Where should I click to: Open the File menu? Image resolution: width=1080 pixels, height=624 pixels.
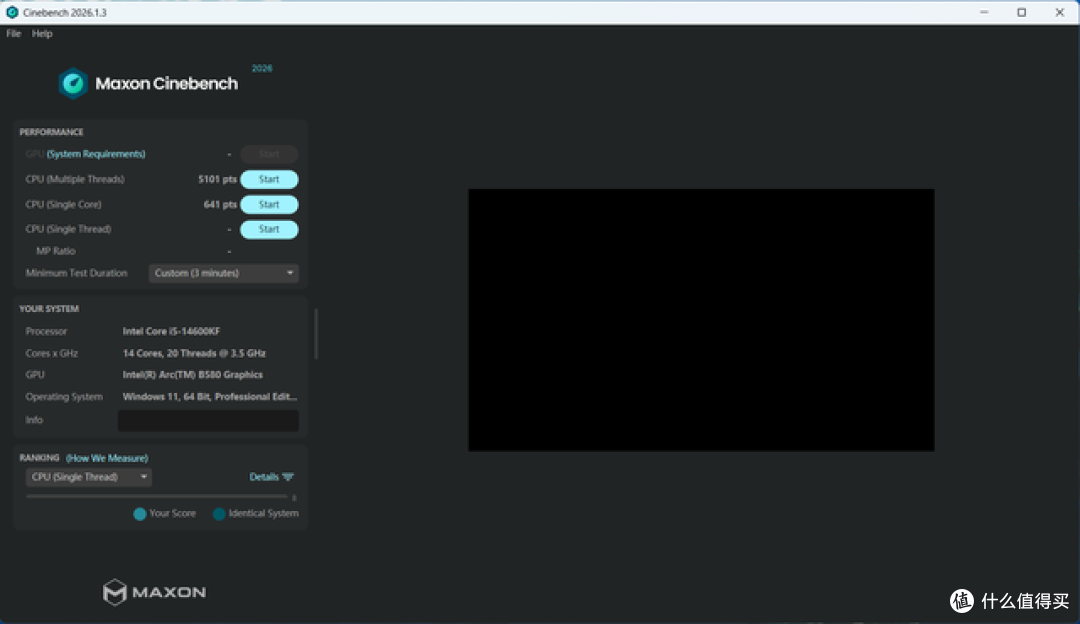point(14,33)
